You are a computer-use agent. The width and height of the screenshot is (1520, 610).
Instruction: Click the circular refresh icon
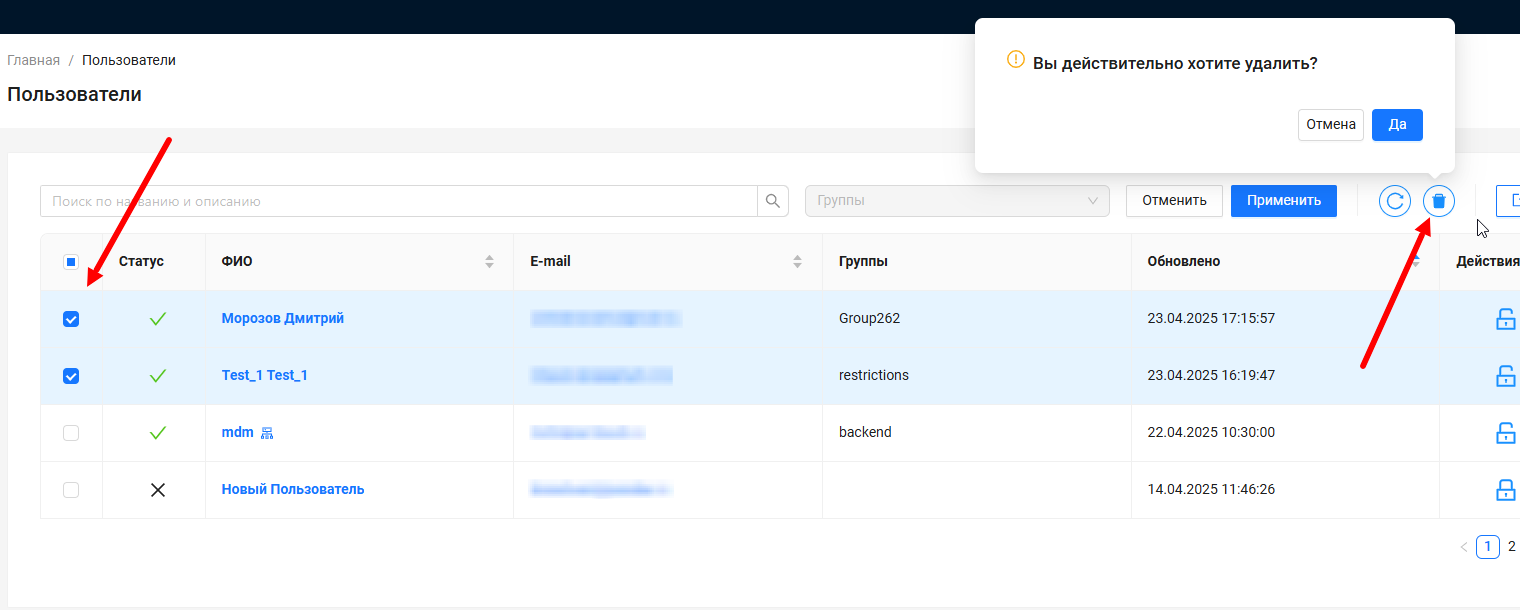(x=1395, y=201)
